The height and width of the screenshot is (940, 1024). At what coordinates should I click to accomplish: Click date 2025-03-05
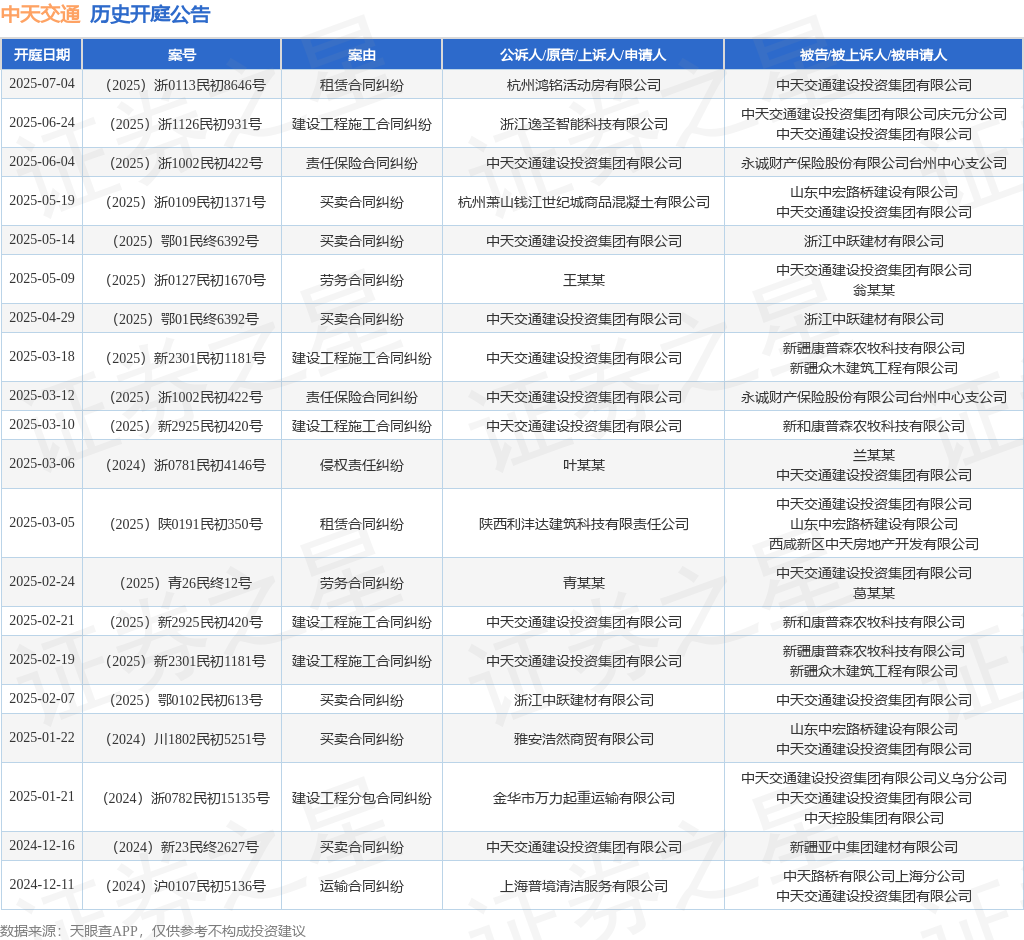42,523
